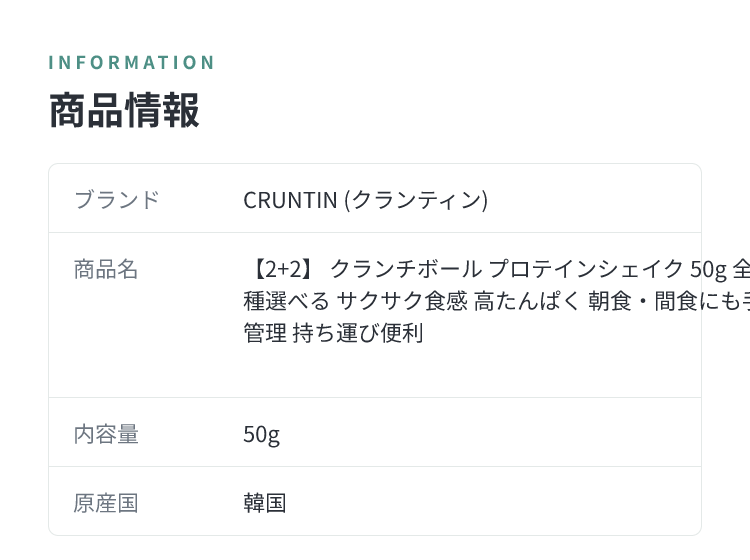Select the 韓国 origin value

265,504
